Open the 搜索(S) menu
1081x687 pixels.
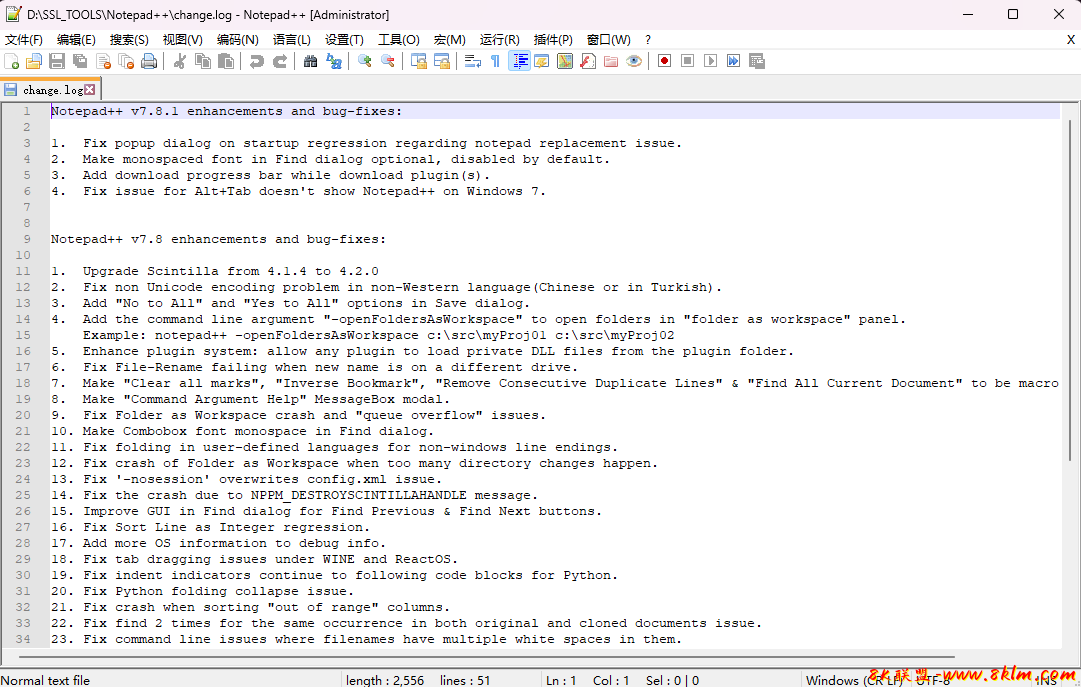coord(129,40)
